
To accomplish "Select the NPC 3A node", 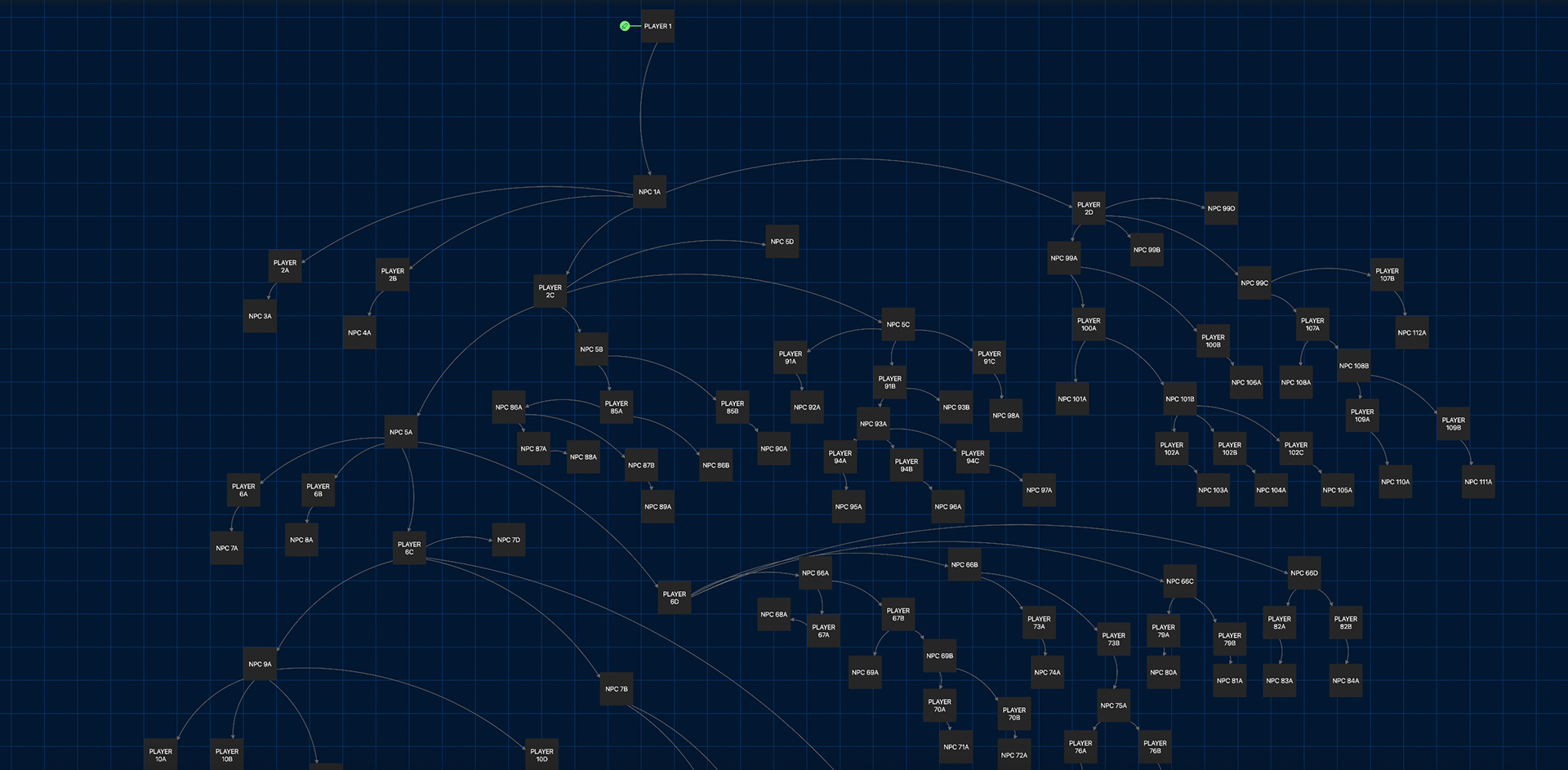I will pyautogui.click(x=260, y=316).
